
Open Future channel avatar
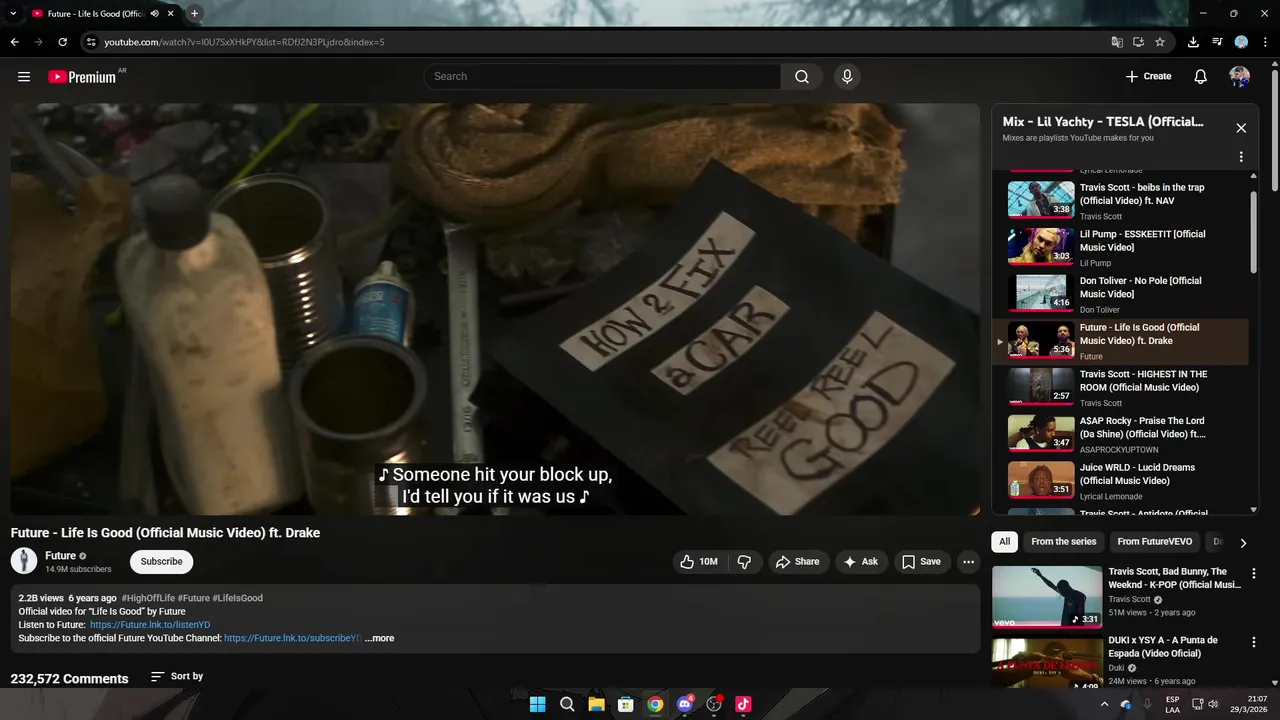click(x=24, y=561)
